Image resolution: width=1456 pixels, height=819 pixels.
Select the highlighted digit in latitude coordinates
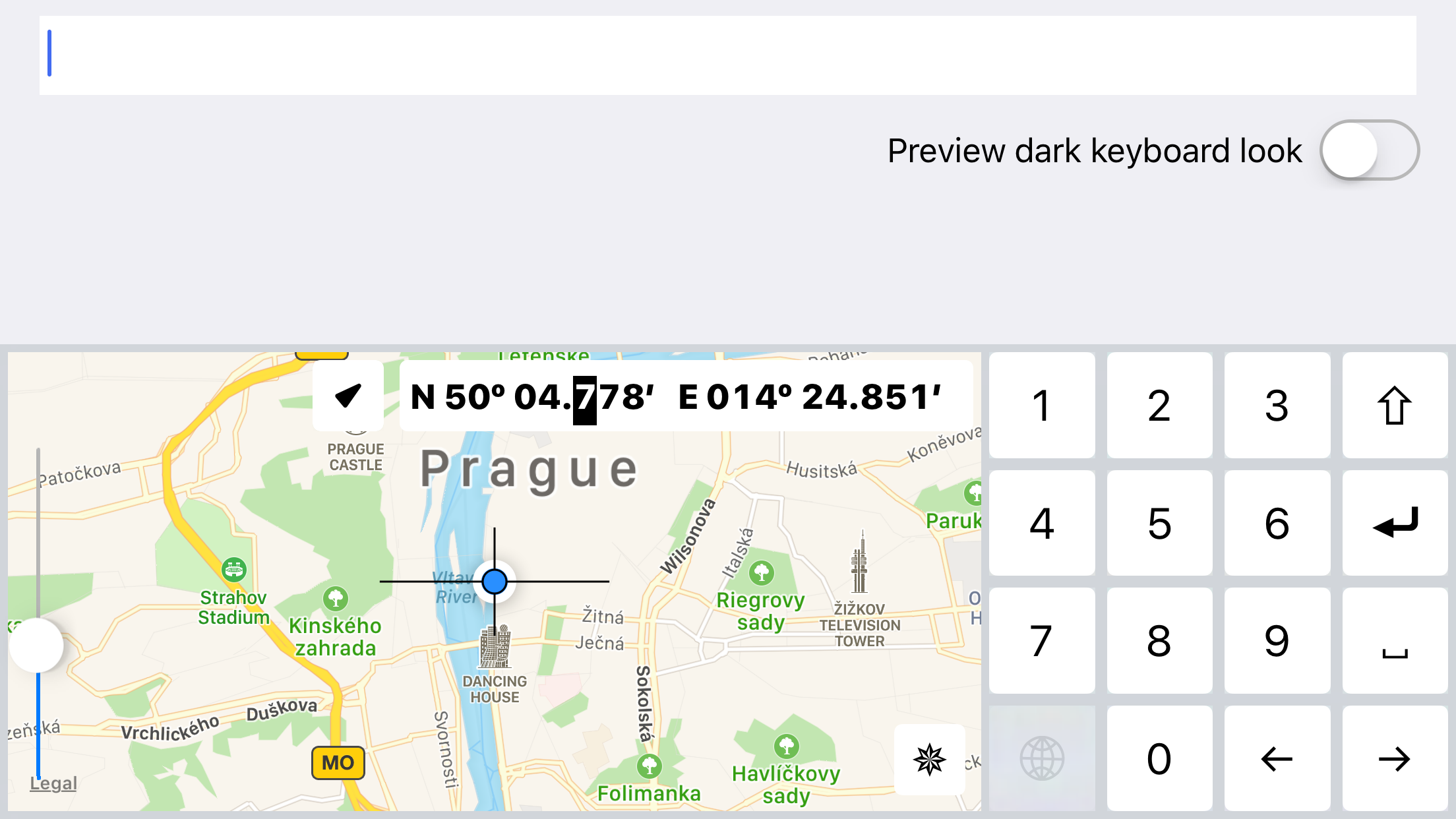[585, 400]
